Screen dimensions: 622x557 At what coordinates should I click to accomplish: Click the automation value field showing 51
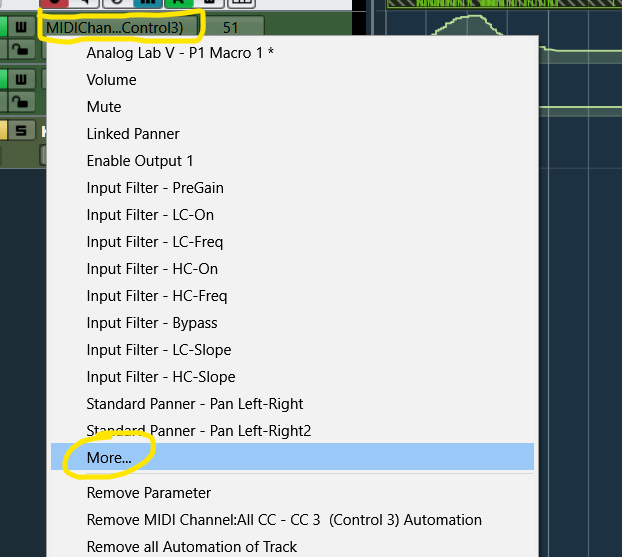(231, 27)
